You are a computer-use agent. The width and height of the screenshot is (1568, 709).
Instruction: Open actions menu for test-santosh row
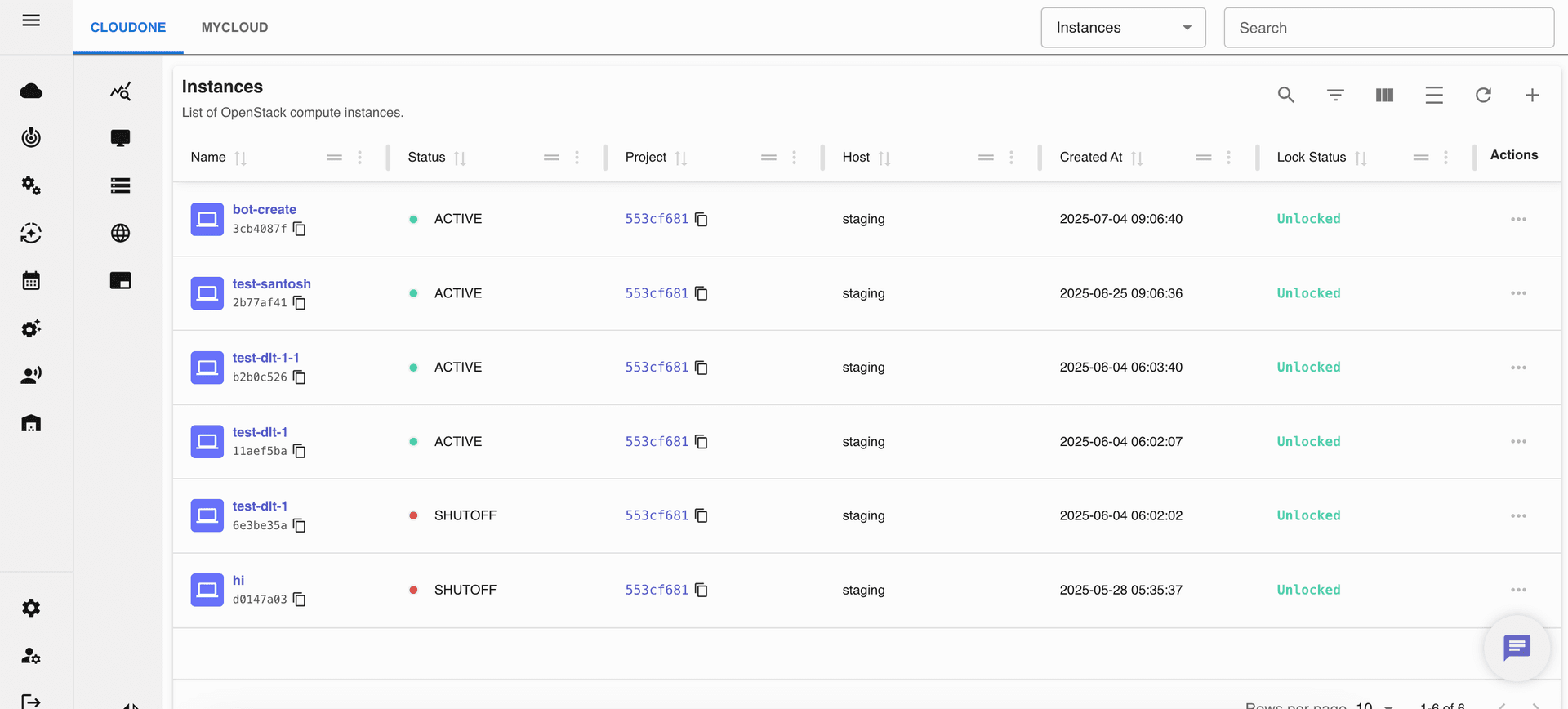[1518, 293]
